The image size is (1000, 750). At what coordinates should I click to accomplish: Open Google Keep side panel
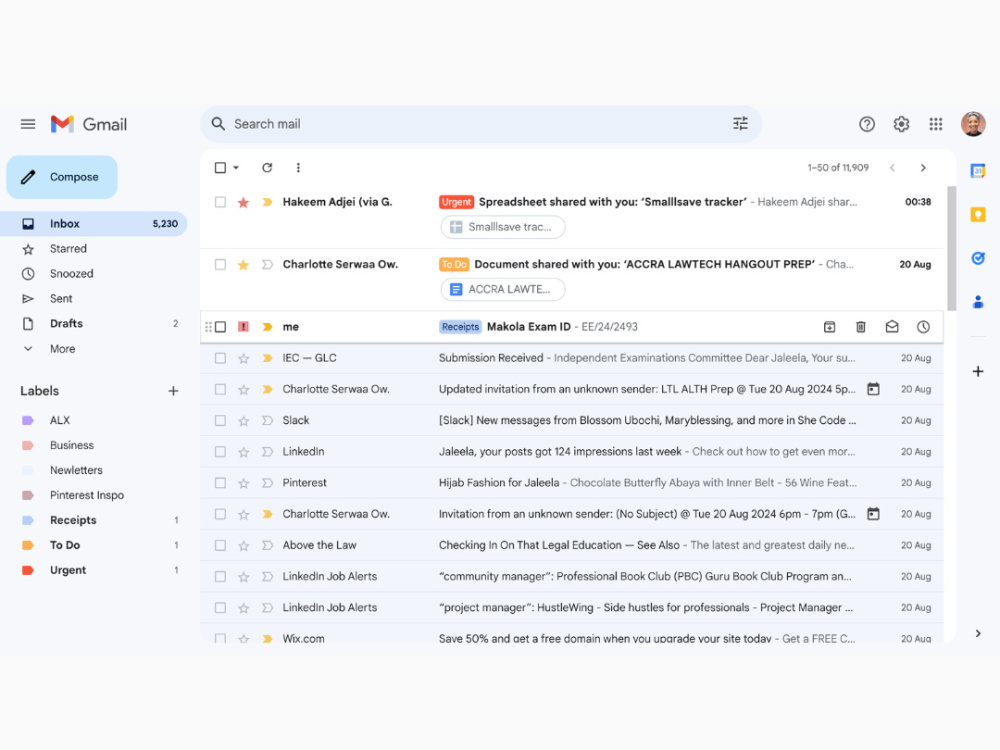pyautogui.click(x=978, y=214)
